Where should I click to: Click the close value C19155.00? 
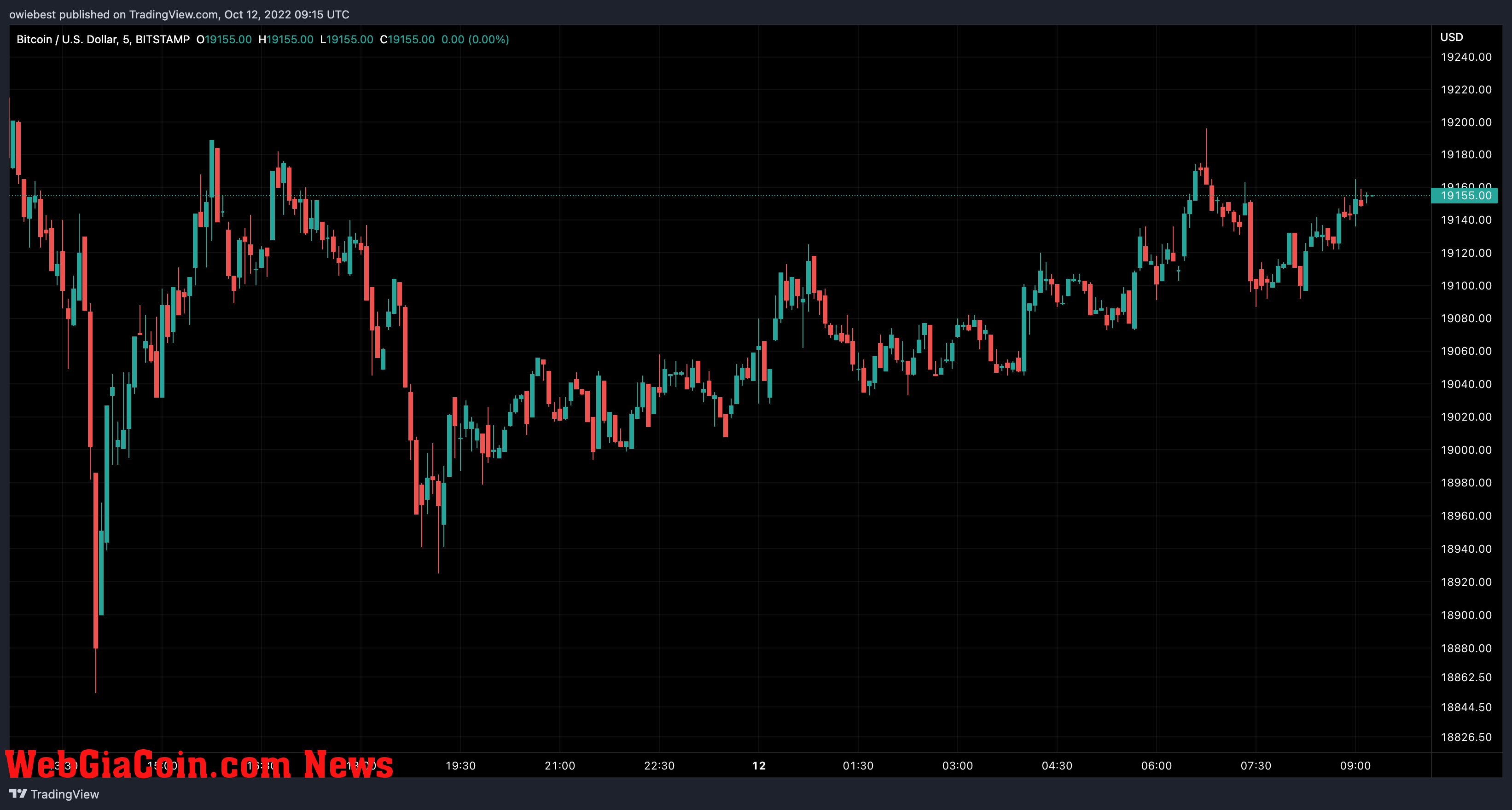(x=407, y=39)
